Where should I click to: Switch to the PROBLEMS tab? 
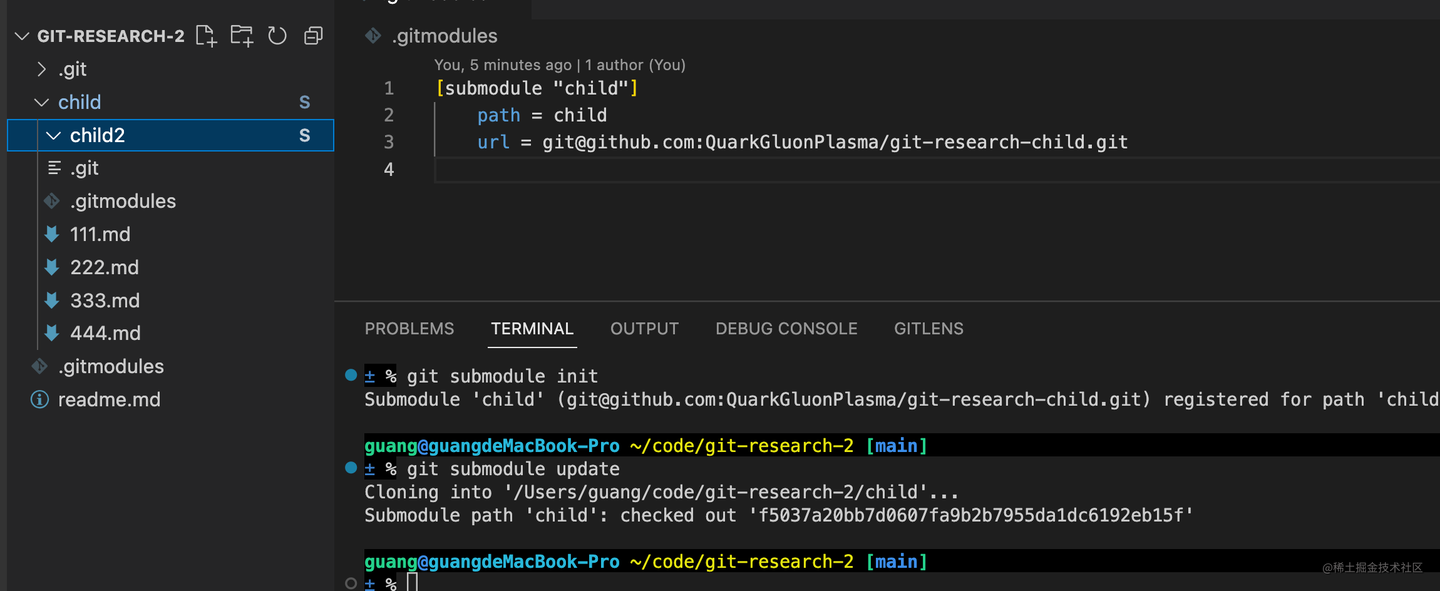[x=409, y=328]
